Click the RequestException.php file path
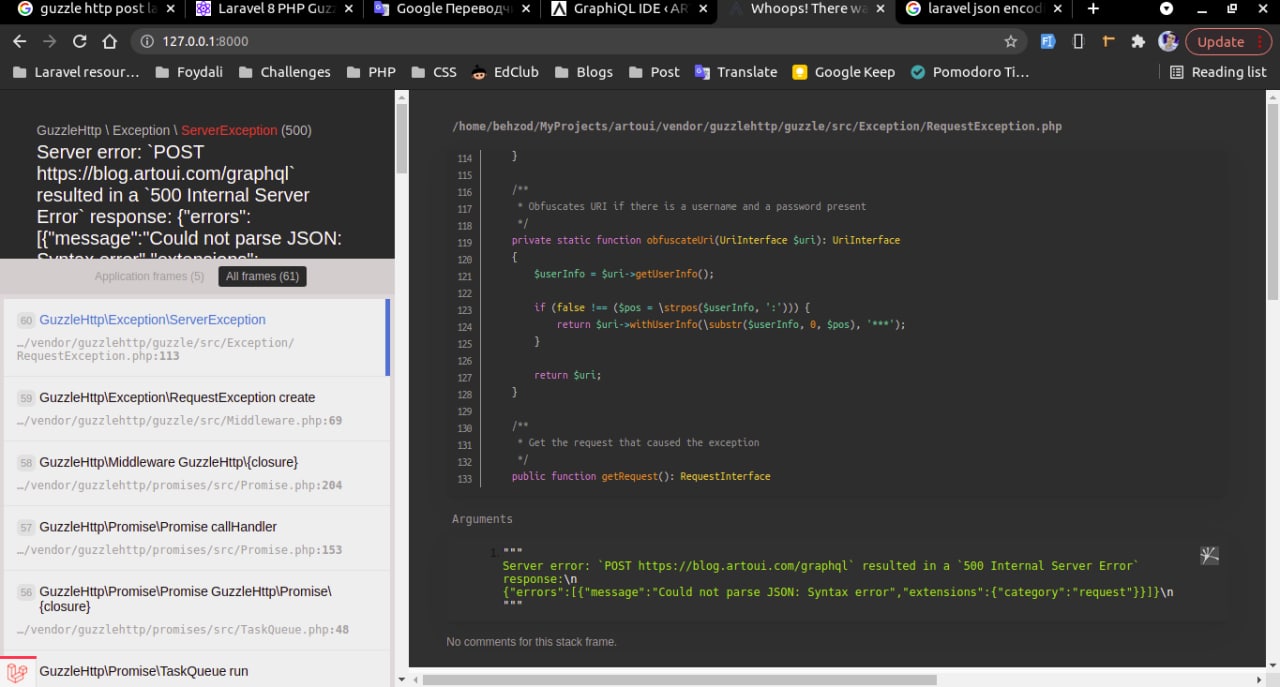 click(757, 127)
